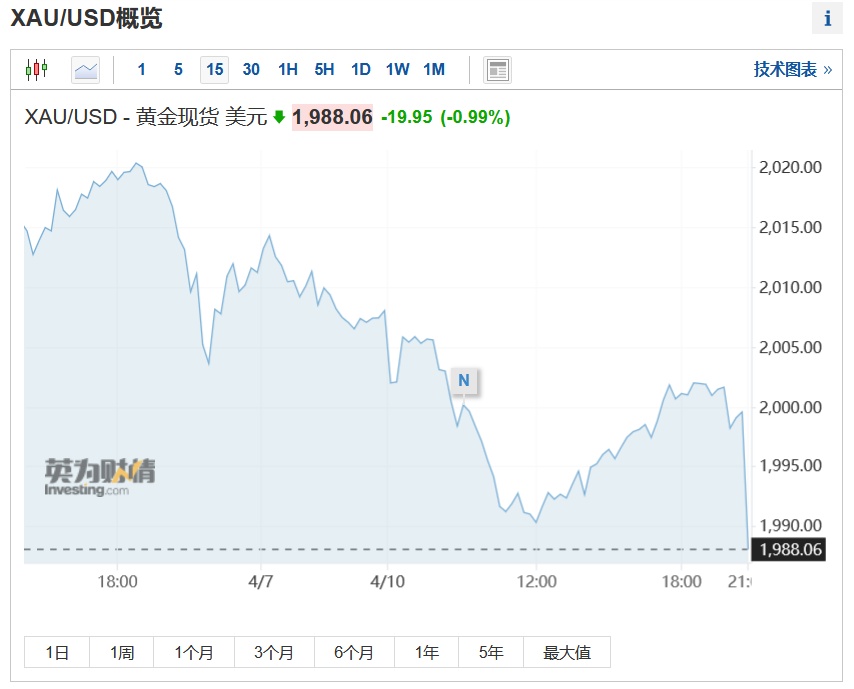Click the (-0.99%) percent change
Screen dimensions: 854x689
click(475, 117)
